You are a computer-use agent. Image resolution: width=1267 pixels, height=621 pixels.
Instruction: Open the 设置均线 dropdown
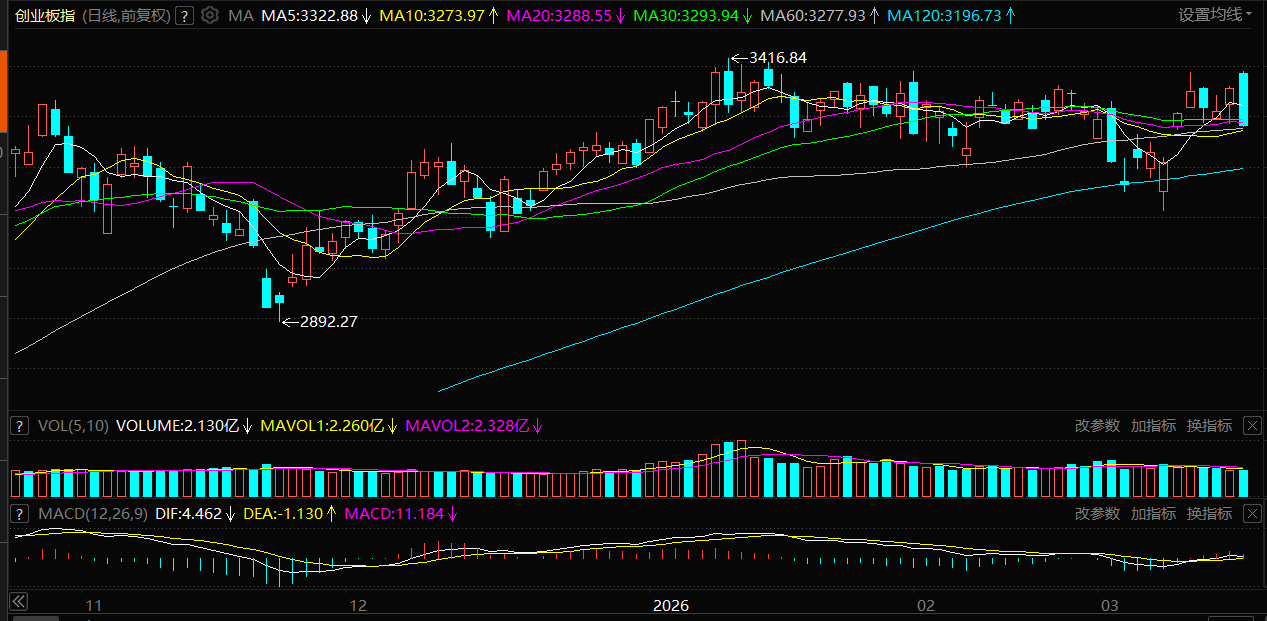[x=1215, y=15]
